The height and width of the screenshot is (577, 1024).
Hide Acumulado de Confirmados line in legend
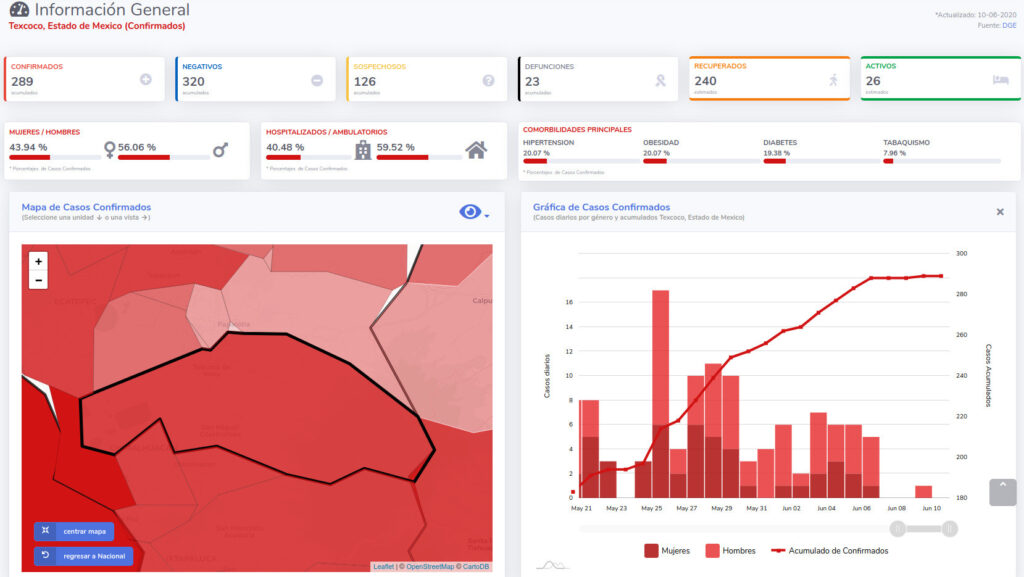coord(829,550)
